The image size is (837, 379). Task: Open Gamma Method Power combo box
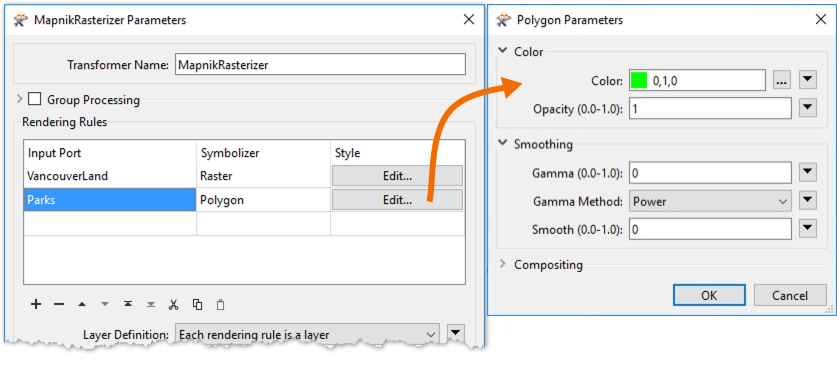pos(710,201)
